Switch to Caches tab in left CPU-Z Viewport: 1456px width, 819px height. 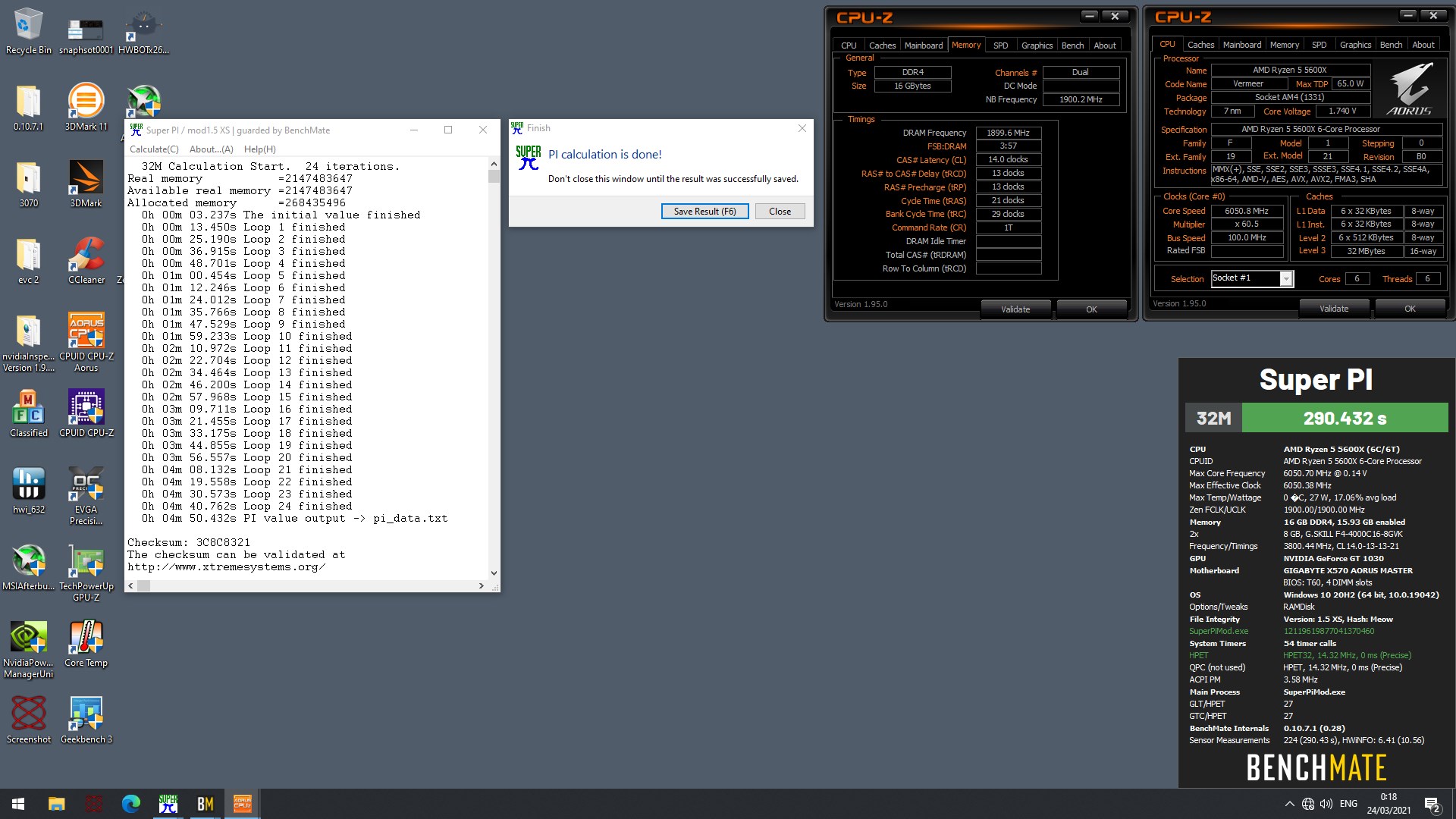pos(882,45)
